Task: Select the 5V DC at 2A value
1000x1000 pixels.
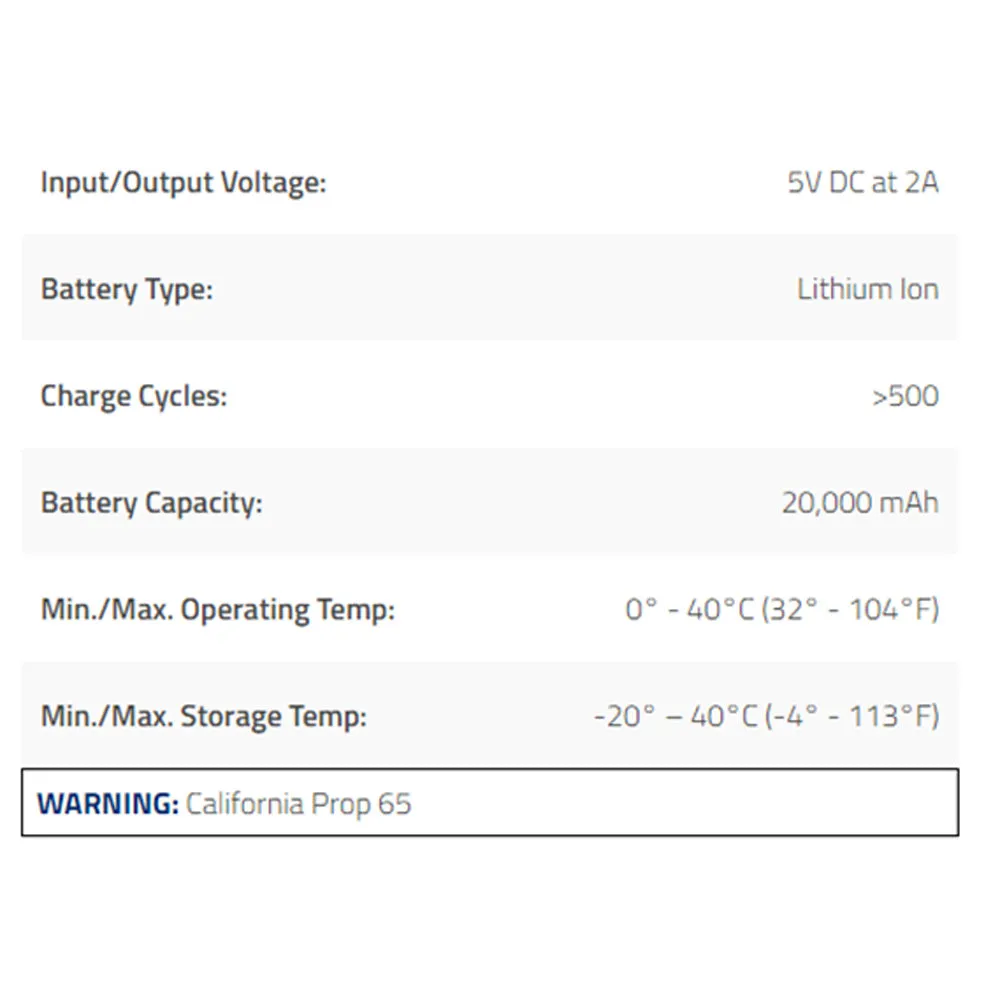Action: (x=863, y=182)
